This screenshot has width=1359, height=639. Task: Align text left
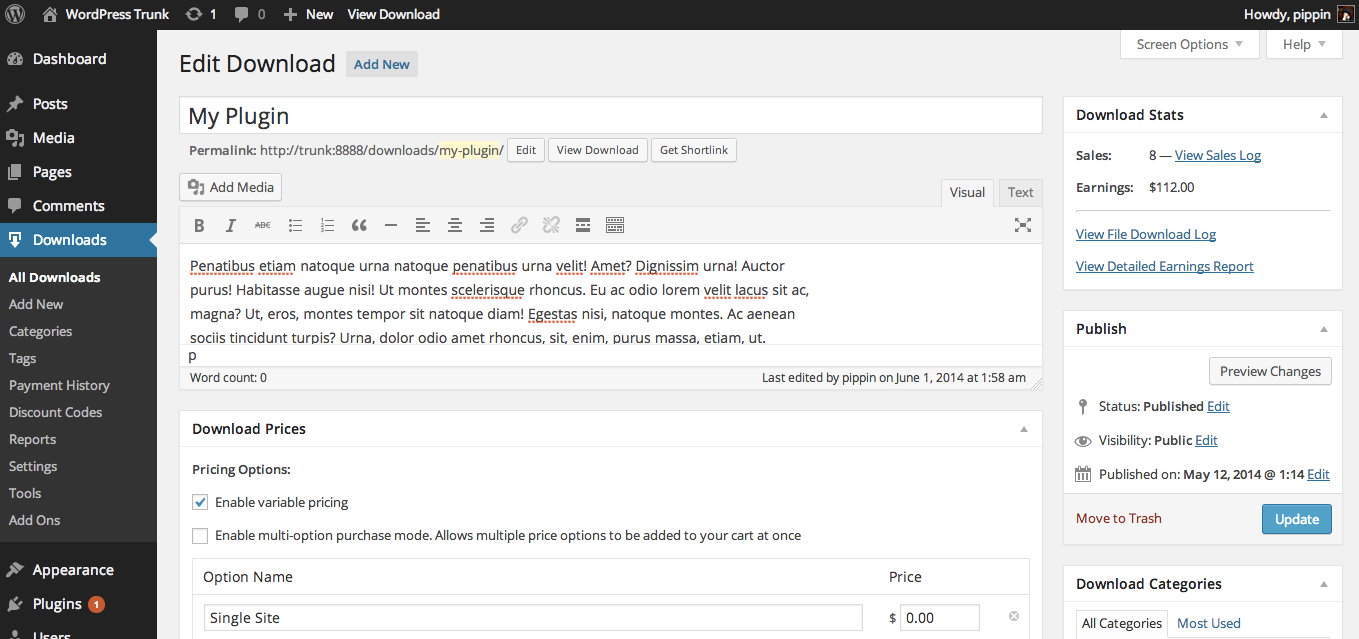423,225
